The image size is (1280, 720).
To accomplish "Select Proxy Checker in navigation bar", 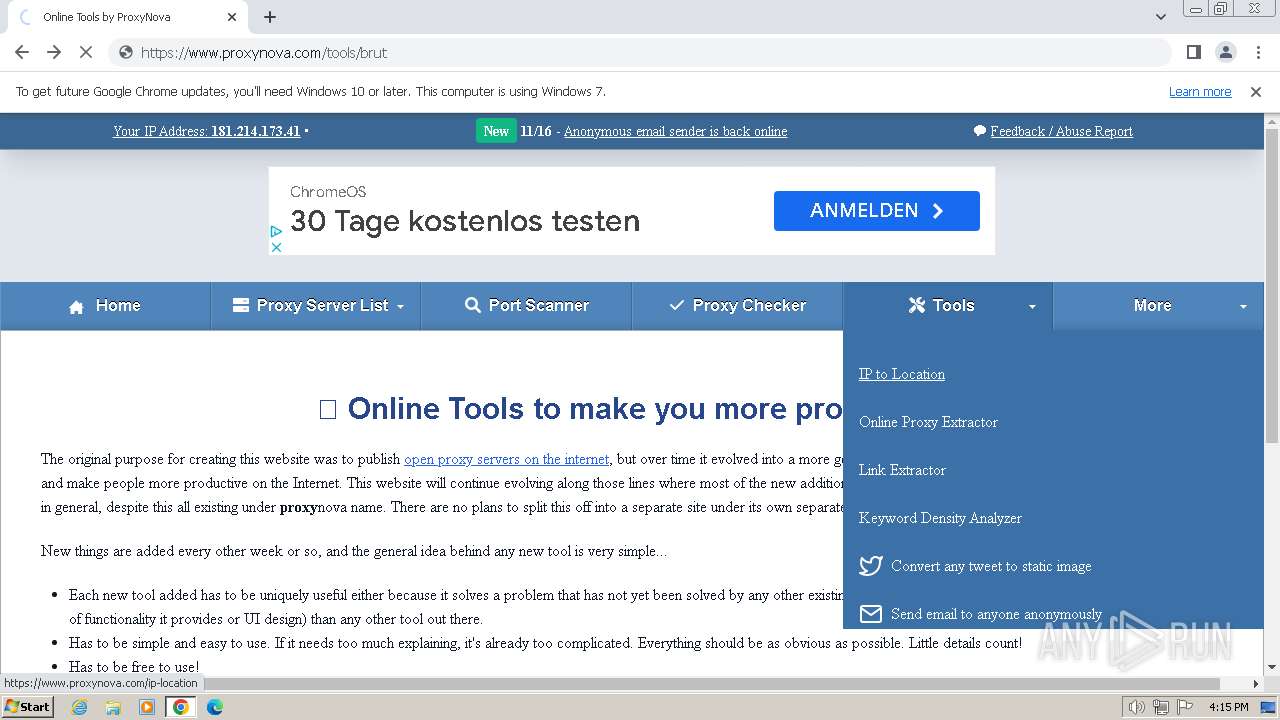I will tap(737, 306).
